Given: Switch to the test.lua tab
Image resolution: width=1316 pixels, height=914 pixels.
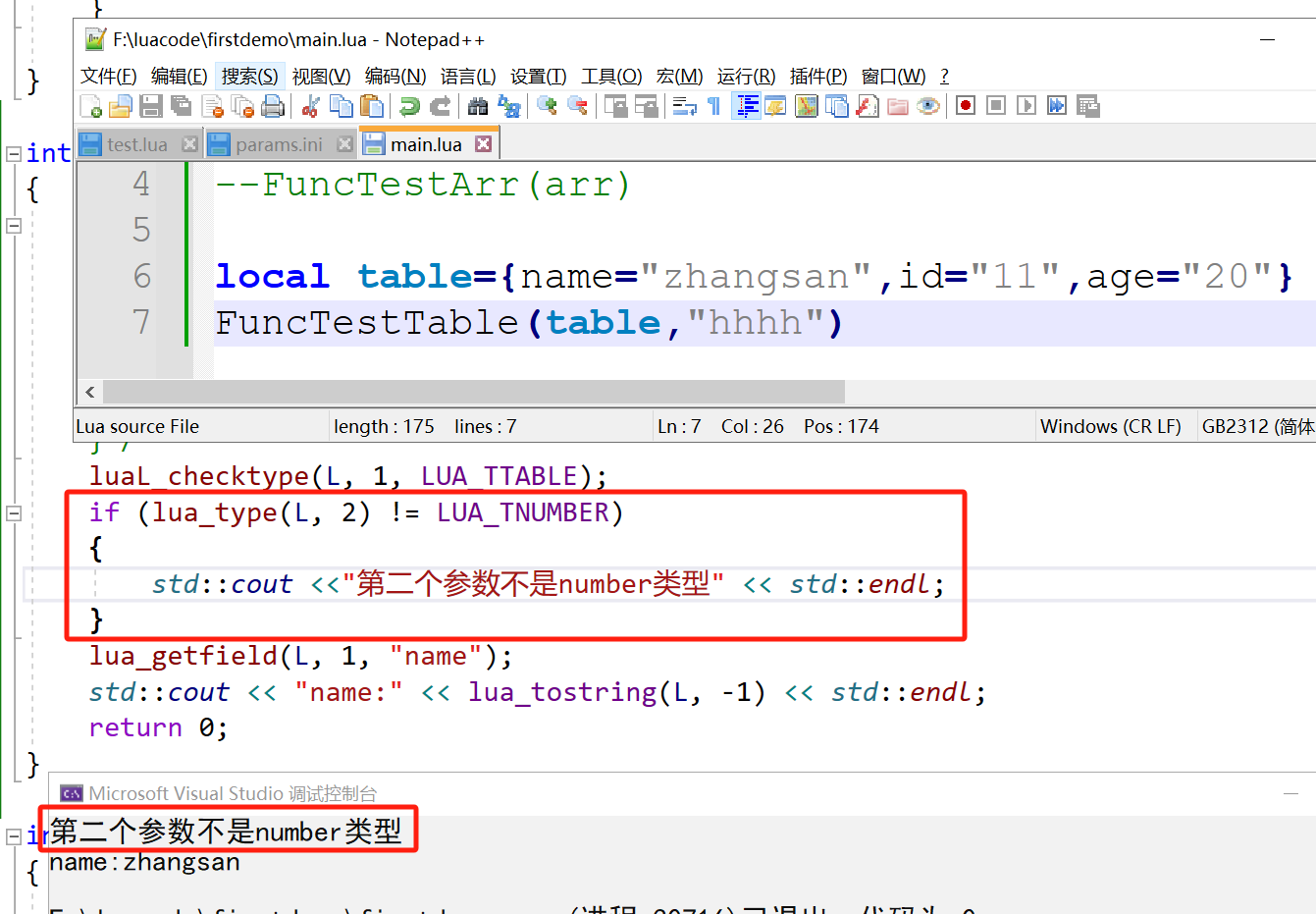Looking at the screenshot, I should click(137, 144).
